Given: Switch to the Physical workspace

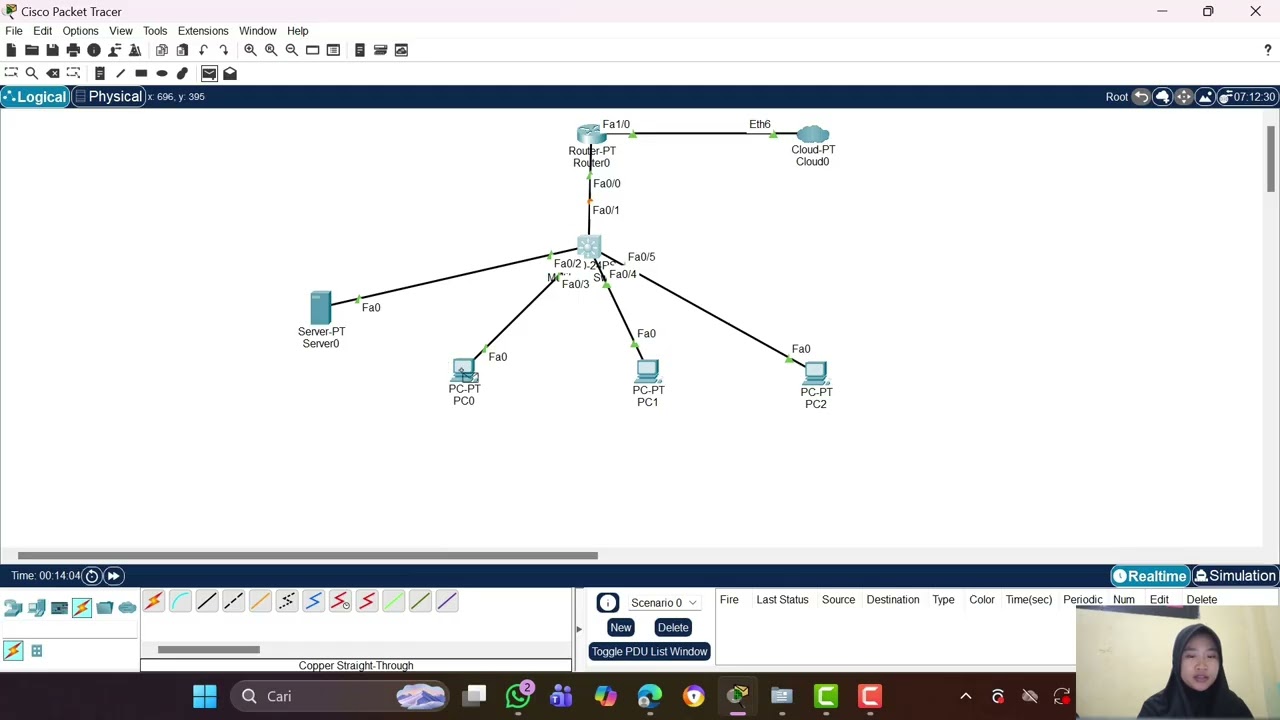Looking at the screenshot, I should (108, 97).
